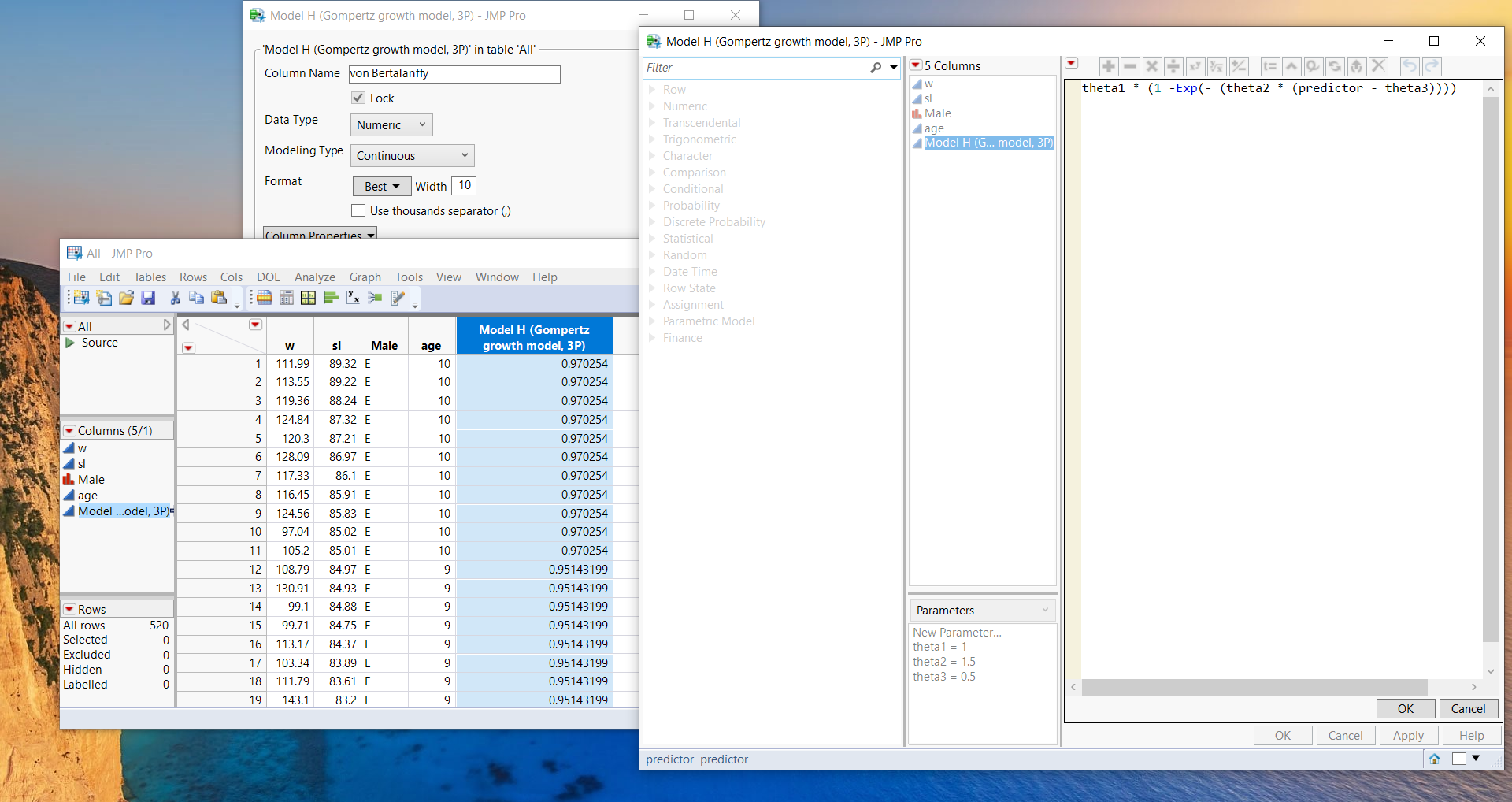Click the Paste icon on the main toolbar

click(x=220, y=298)
